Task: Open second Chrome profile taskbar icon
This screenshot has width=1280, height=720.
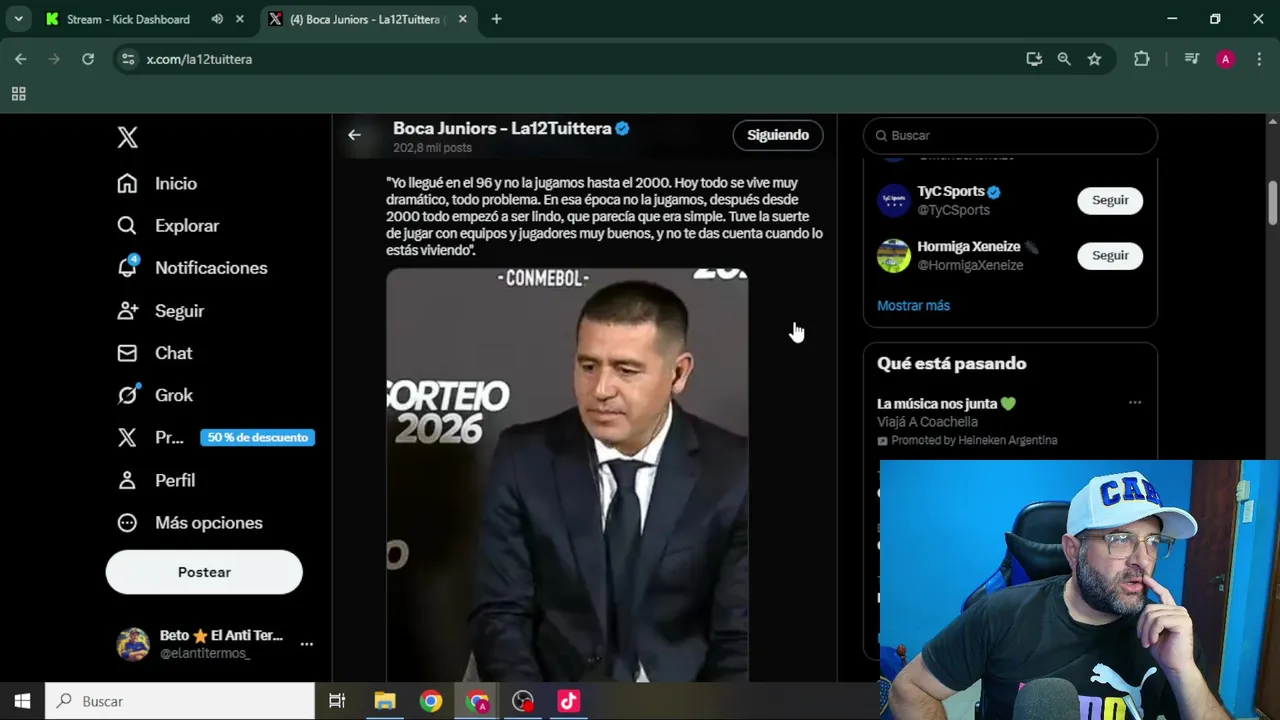Action: (477, 701)
